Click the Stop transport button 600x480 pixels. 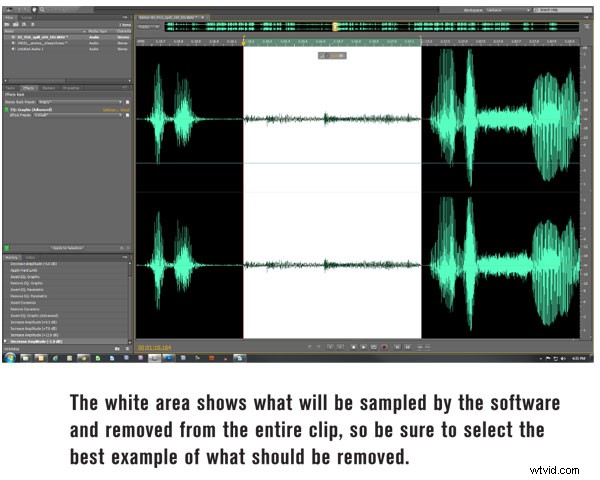(353, 347)
